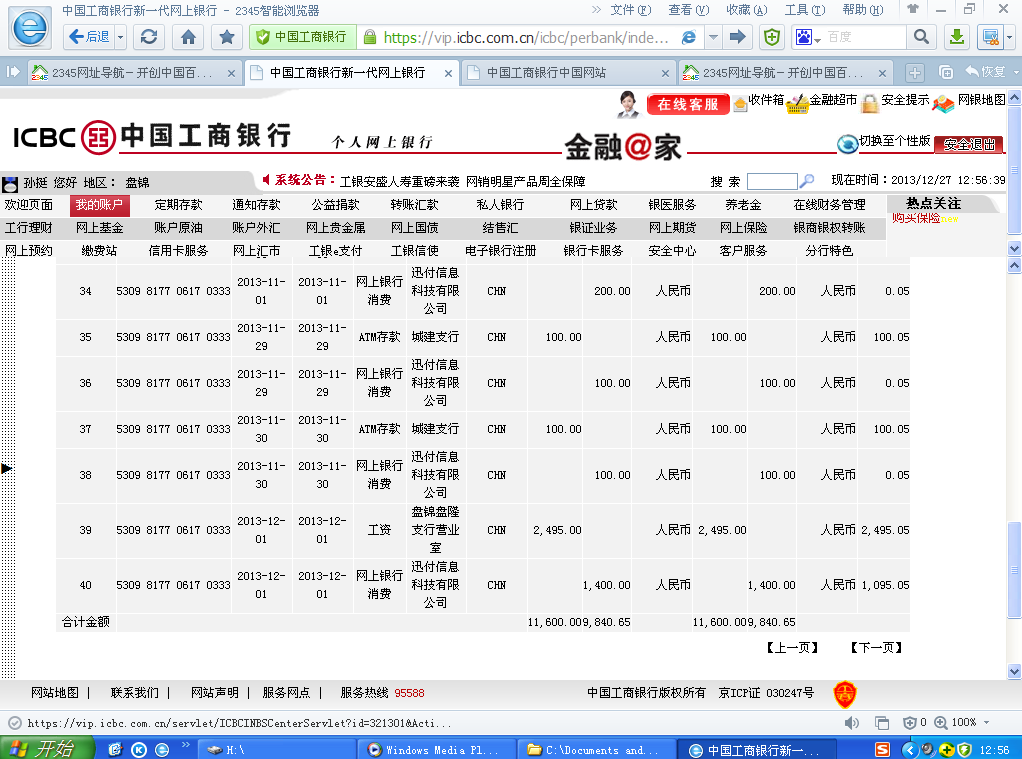
Task: Click the 安全退出 logout button
Action: tap(969, 144)
